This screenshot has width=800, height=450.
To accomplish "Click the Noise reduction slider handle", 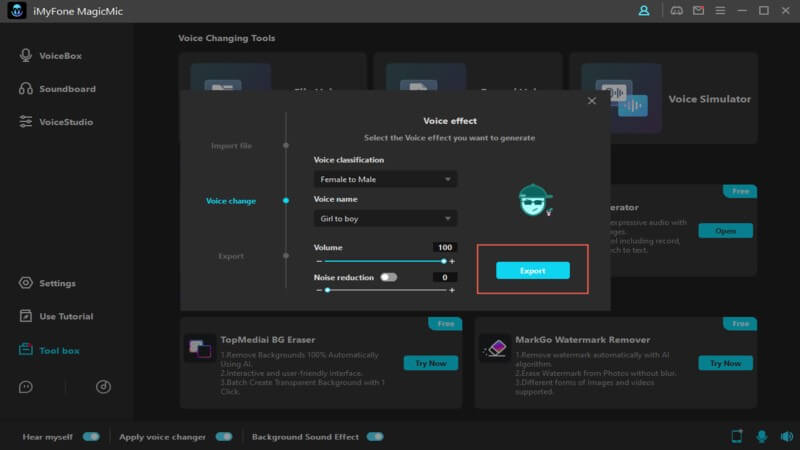I will click(328, 290).
